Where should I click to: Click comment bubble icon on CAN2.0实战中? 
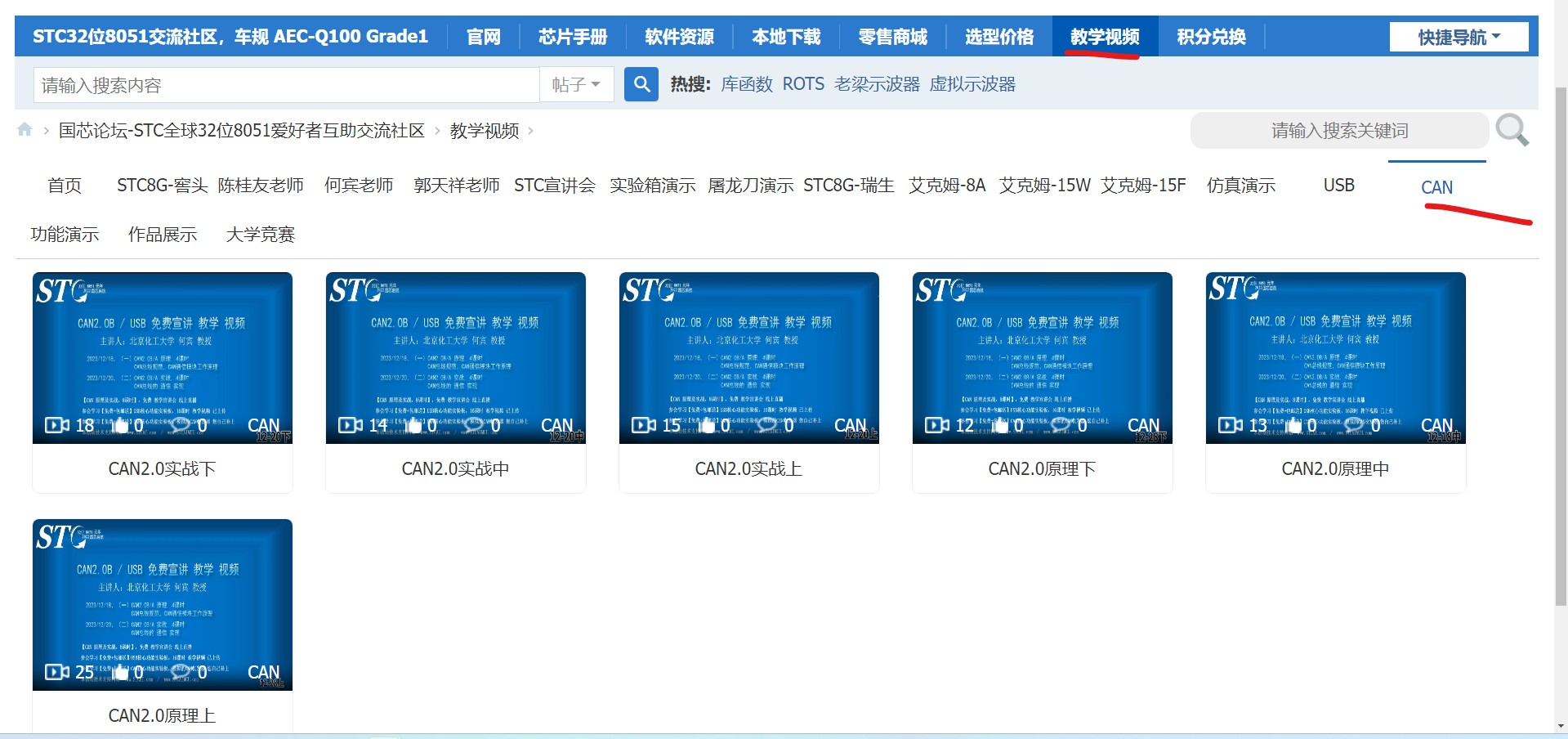point(473,425)
